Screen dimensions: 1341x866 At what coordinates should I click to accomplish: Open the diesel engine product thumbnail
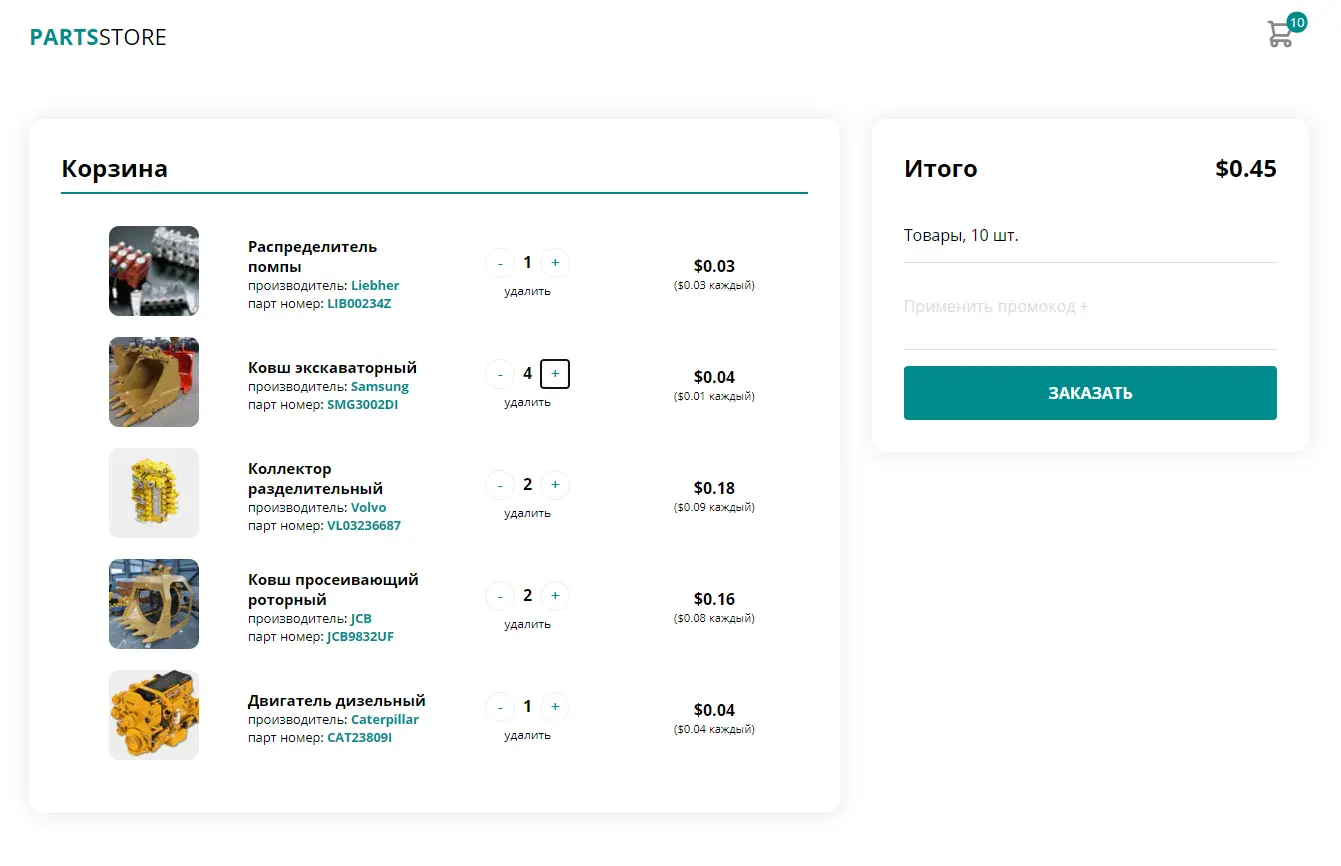coord(153,714)
